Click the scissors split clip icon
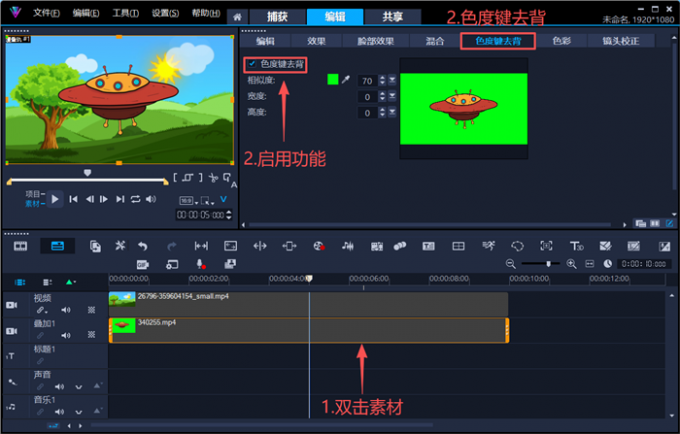 (x=213, y=177)
